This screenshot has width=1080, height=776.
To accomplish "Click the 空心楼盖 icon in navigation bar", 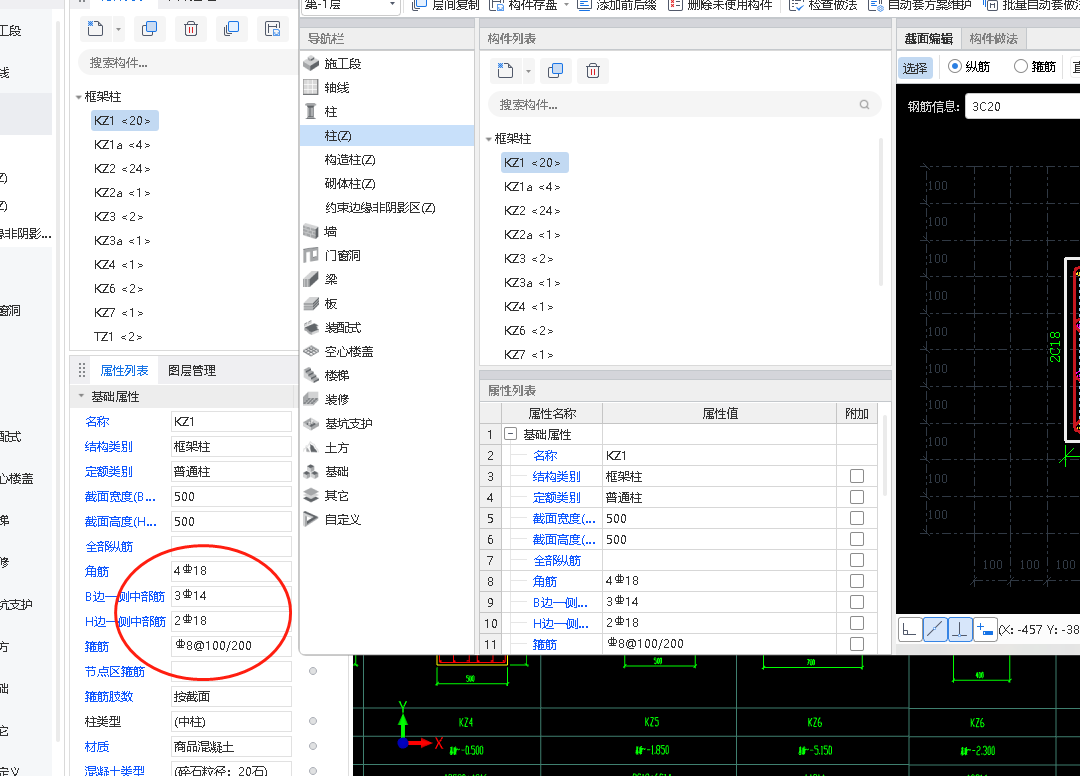I will [x=311, y=352].
